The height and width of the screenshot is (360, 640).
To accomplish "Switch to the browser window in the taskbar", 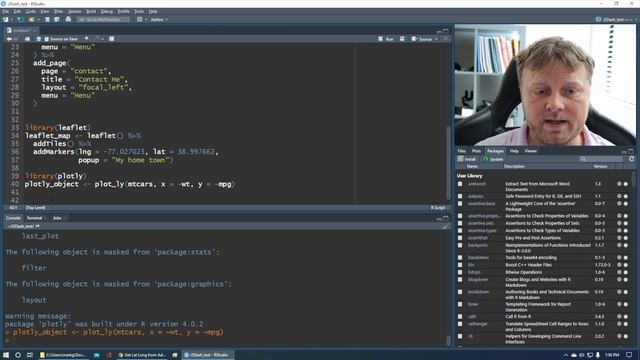I will coord(142,355).
